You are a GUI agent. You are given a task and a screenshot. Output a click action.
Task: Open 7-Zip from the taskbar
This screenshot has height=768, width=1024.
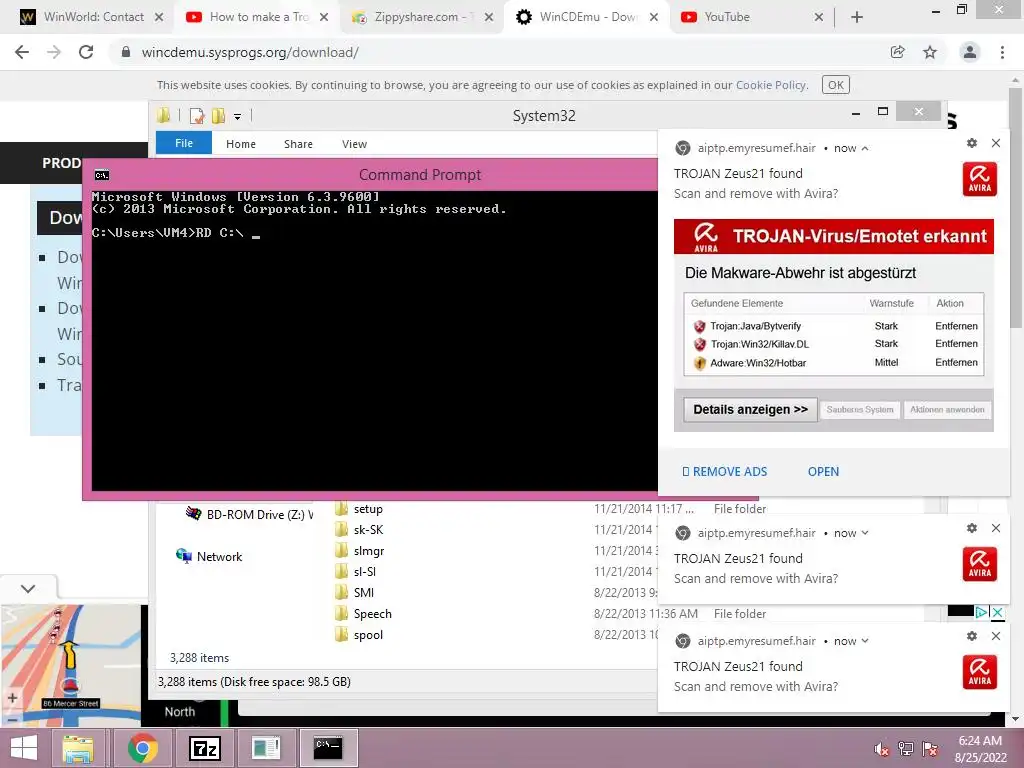204,748
